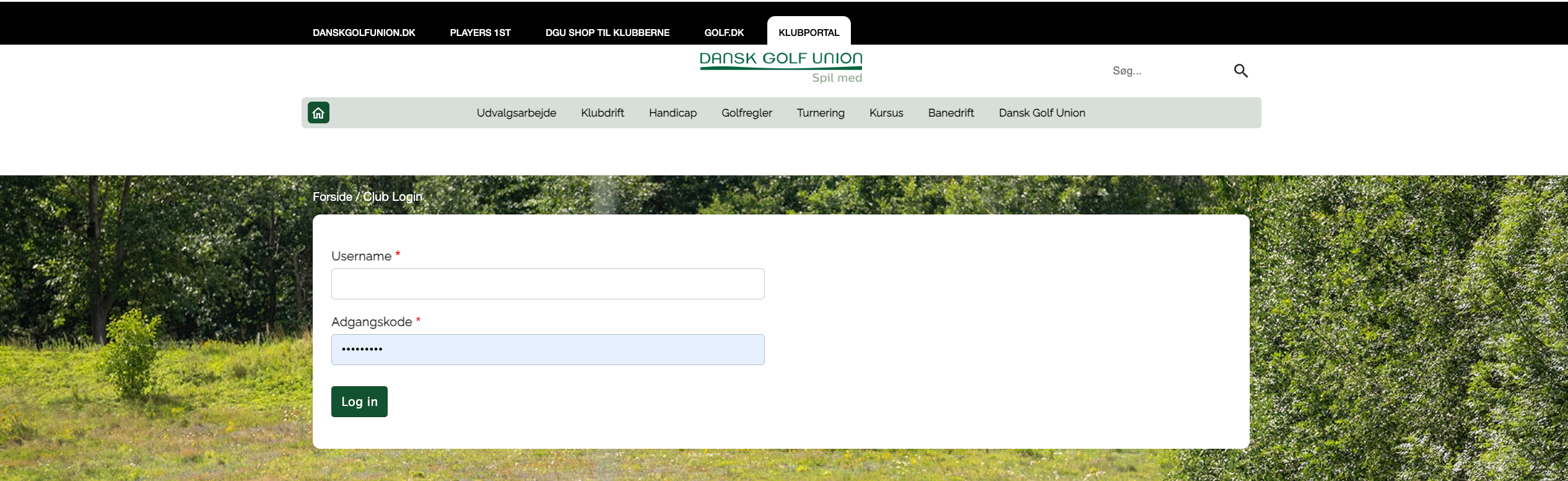This screenshot has width=1568, height=481.
Task: Open the DANSKGOLFUNION.DK top tab
Action: [x=364, y=32]
